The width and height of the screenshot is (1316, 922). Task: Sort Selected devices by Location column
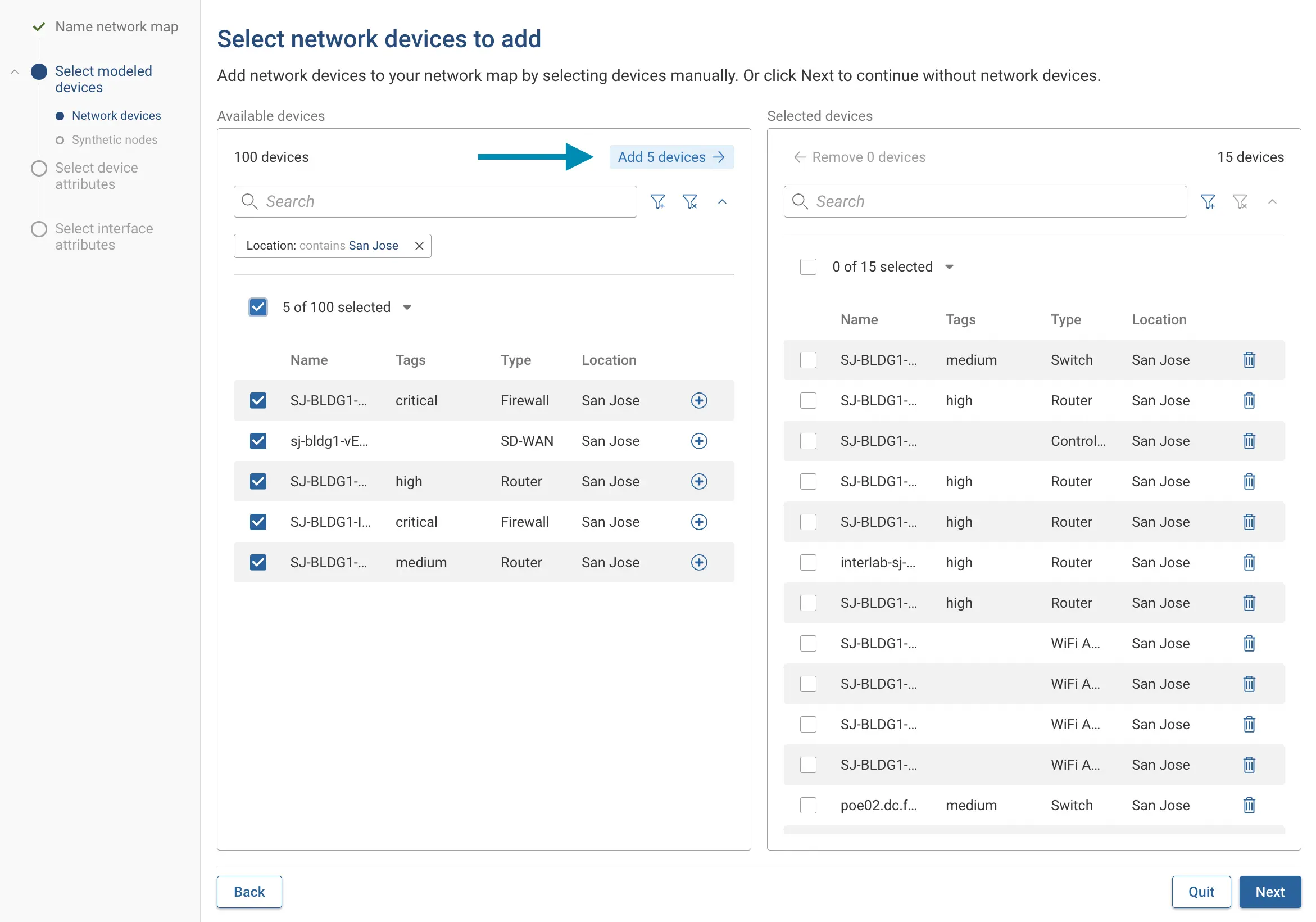click(x=1159, y=319)
